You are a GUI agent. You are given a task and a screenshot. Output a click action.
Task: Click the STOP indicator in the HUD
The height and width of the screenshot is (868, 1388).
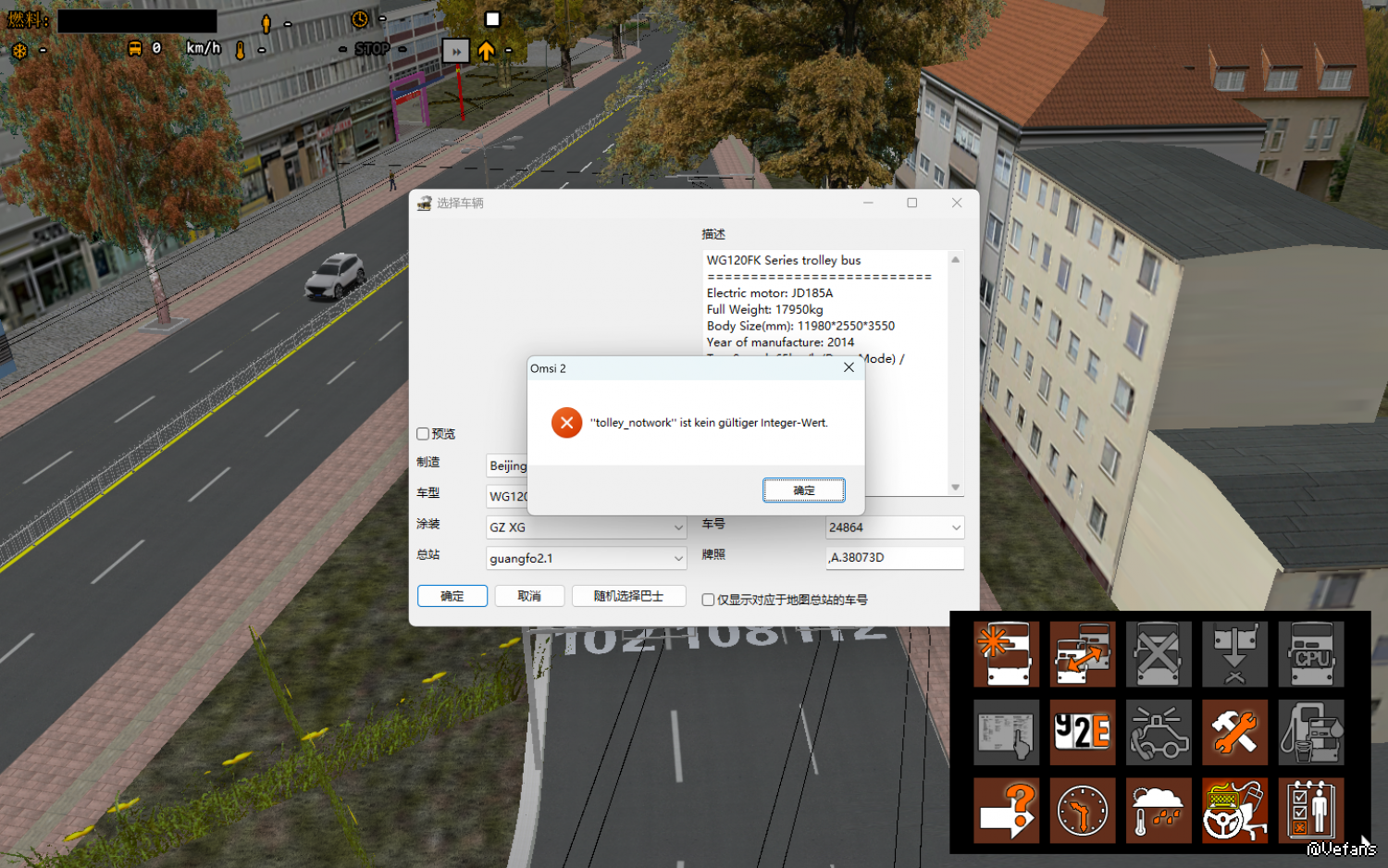click(x=372, y=49)
